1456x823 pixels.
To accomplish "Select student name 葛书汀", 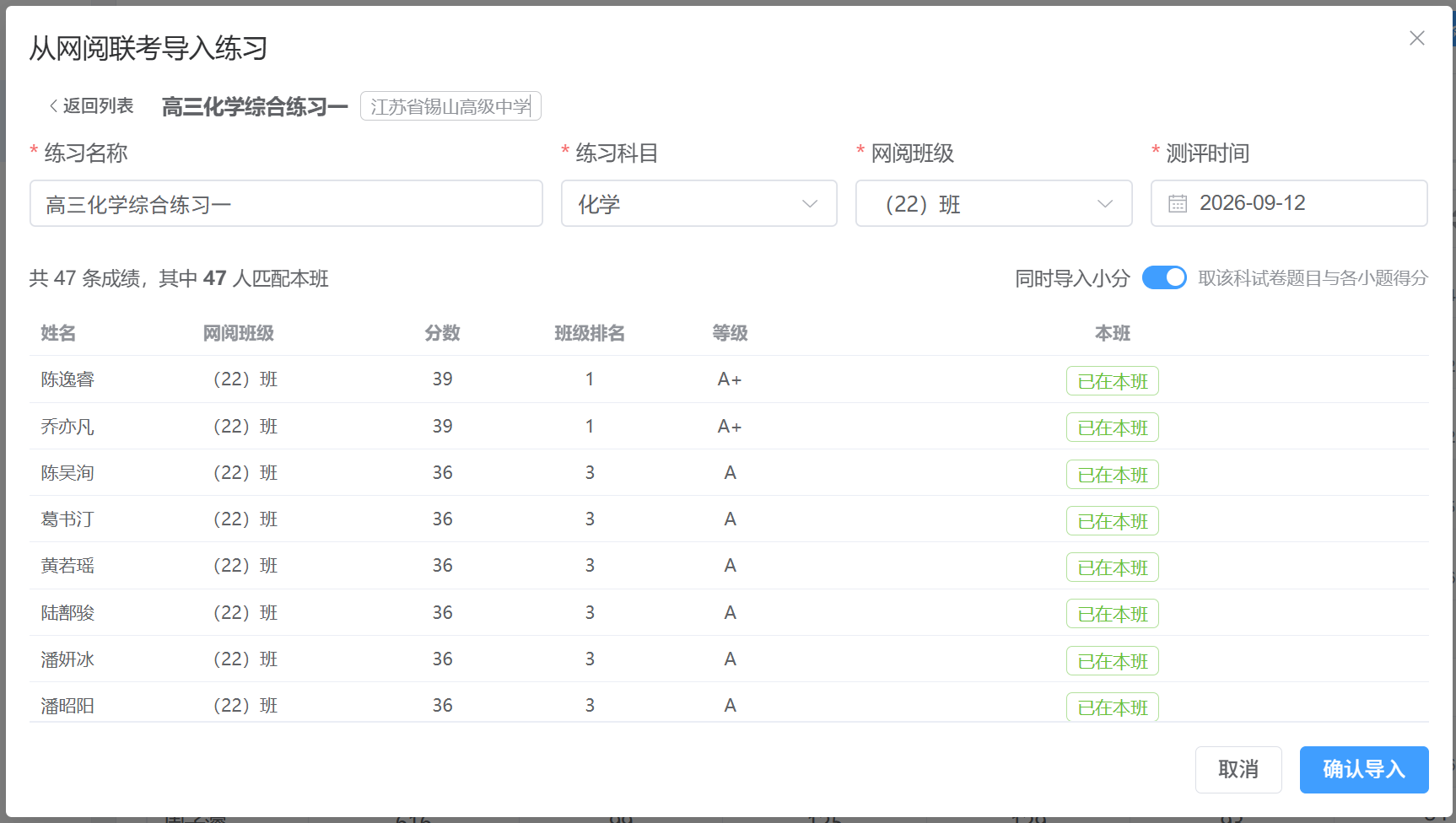I will click(x=67, y=519).
